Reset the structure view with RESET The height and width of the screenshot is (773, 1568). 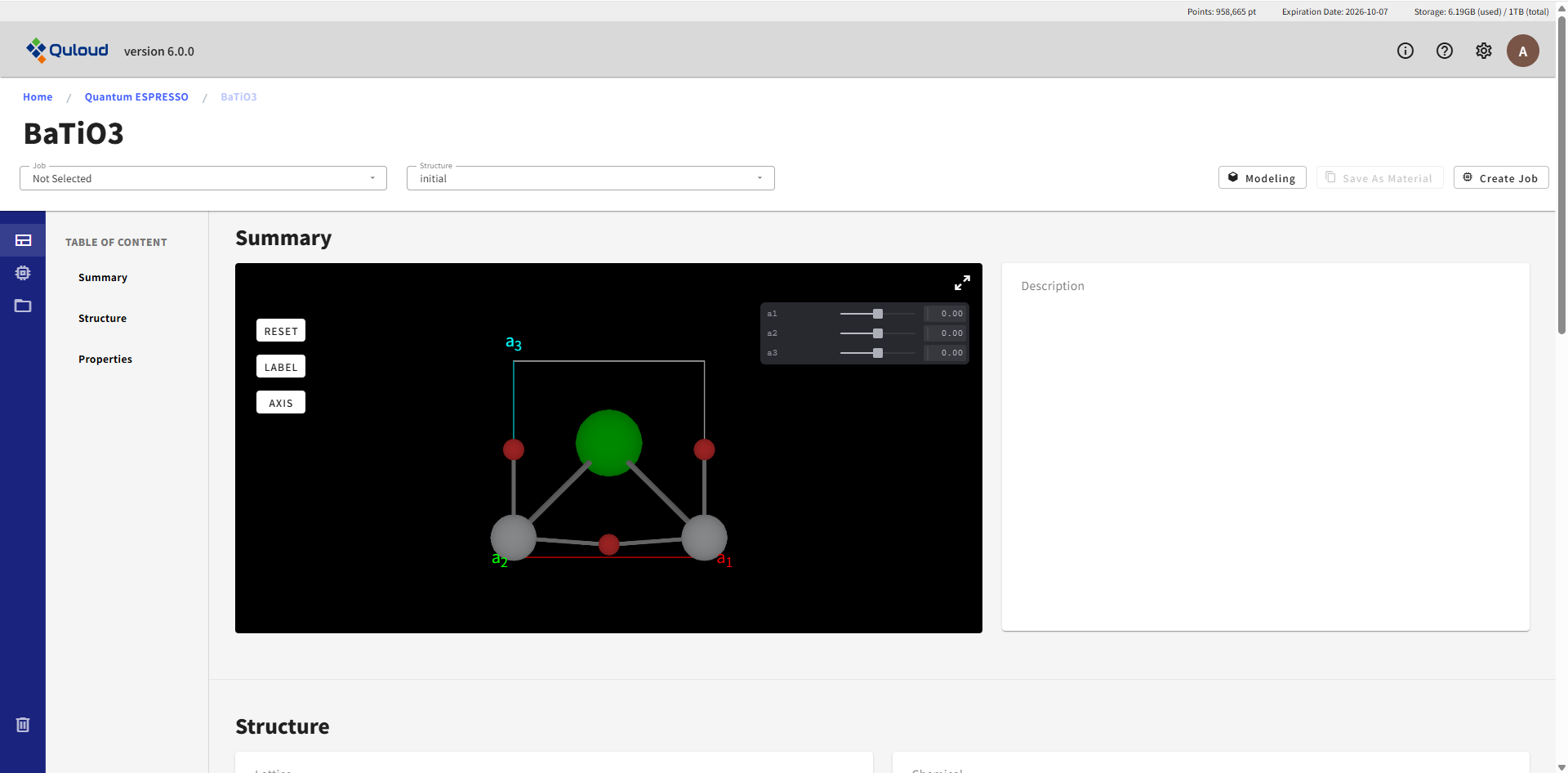point(280,330)
